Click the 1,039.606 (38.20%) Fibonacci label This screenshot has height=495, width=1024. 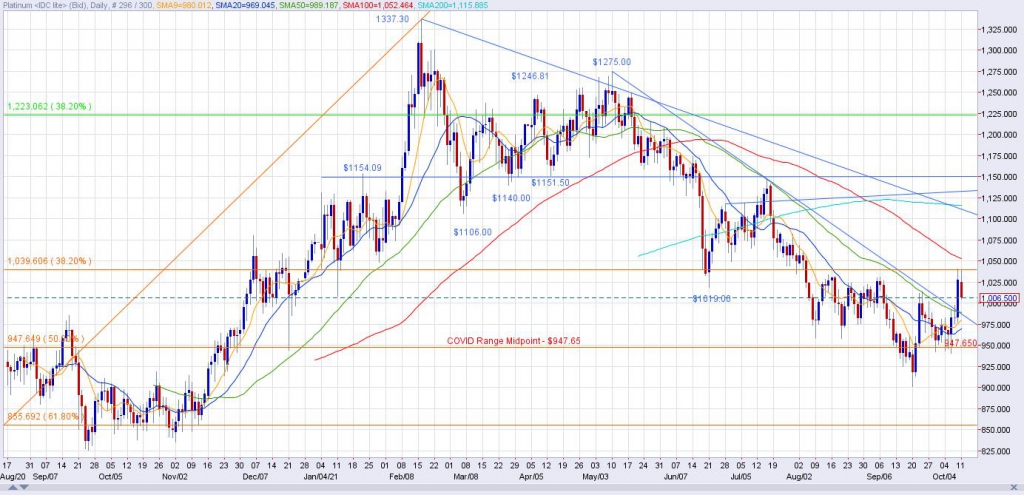pos(50,261)
